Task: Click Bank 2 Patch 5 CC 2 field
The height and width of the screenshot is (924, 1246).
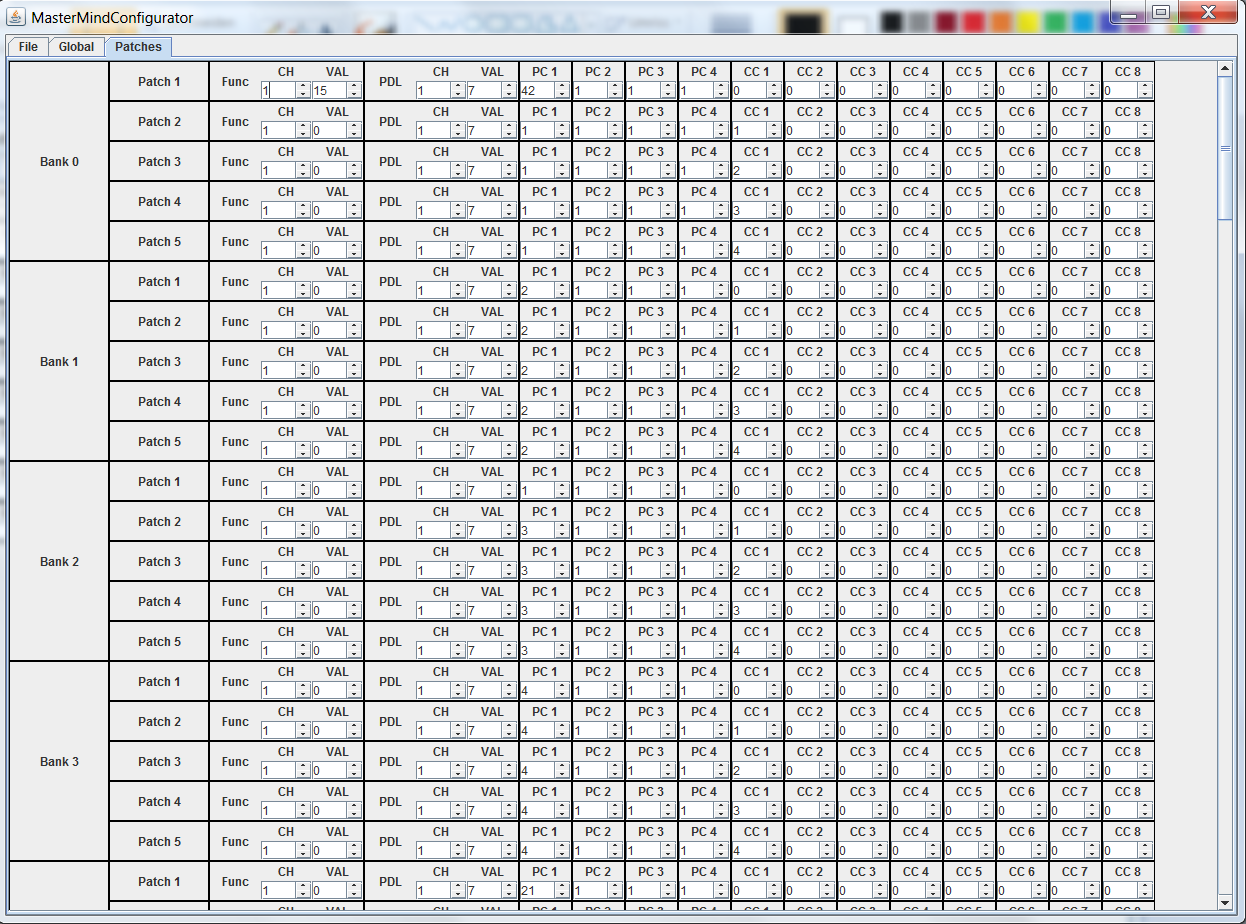Action: click(804, 650)
